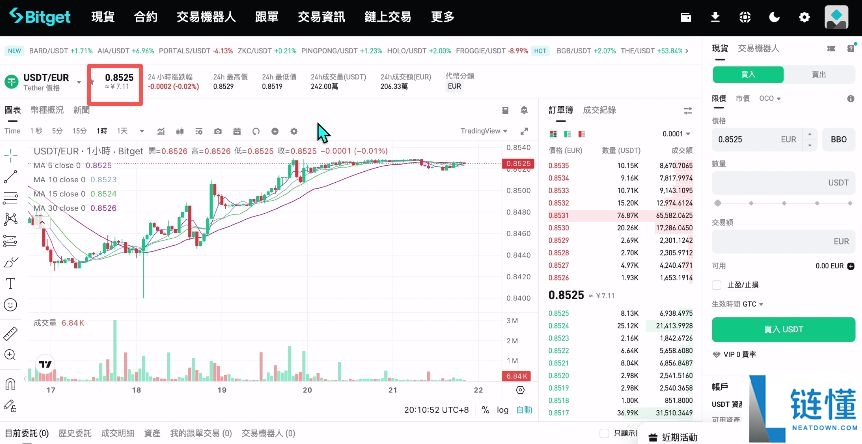
Task: Open 生效時間 GTC dropdown
Action: coord(738,303)
